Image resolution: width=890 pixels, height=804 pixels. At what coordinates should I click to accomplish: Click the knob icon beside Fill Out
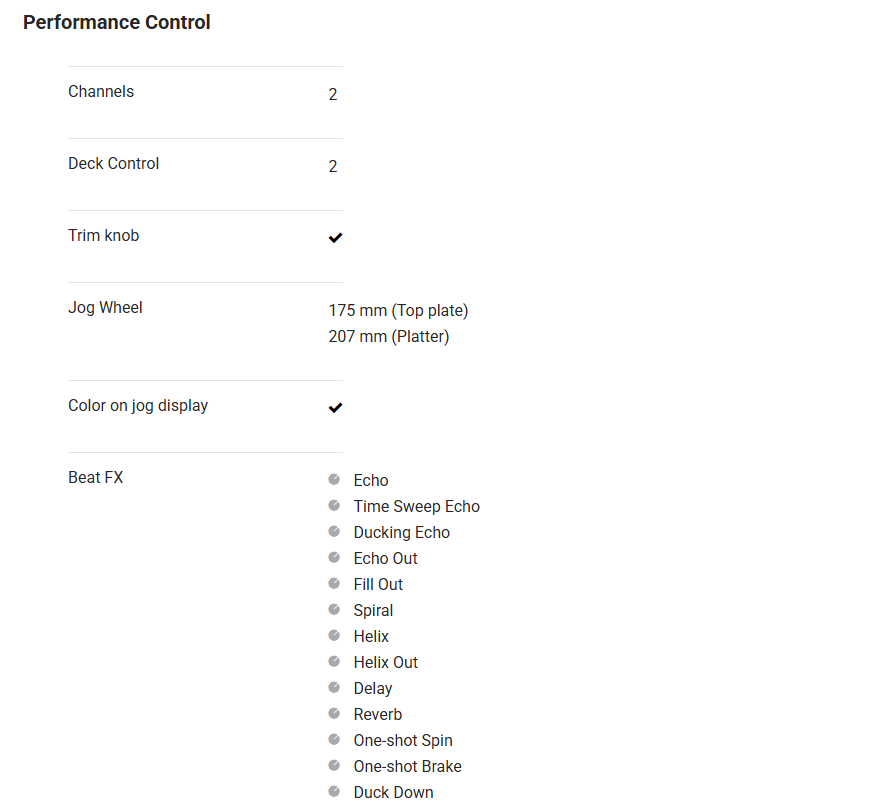(x=334, y=583)
